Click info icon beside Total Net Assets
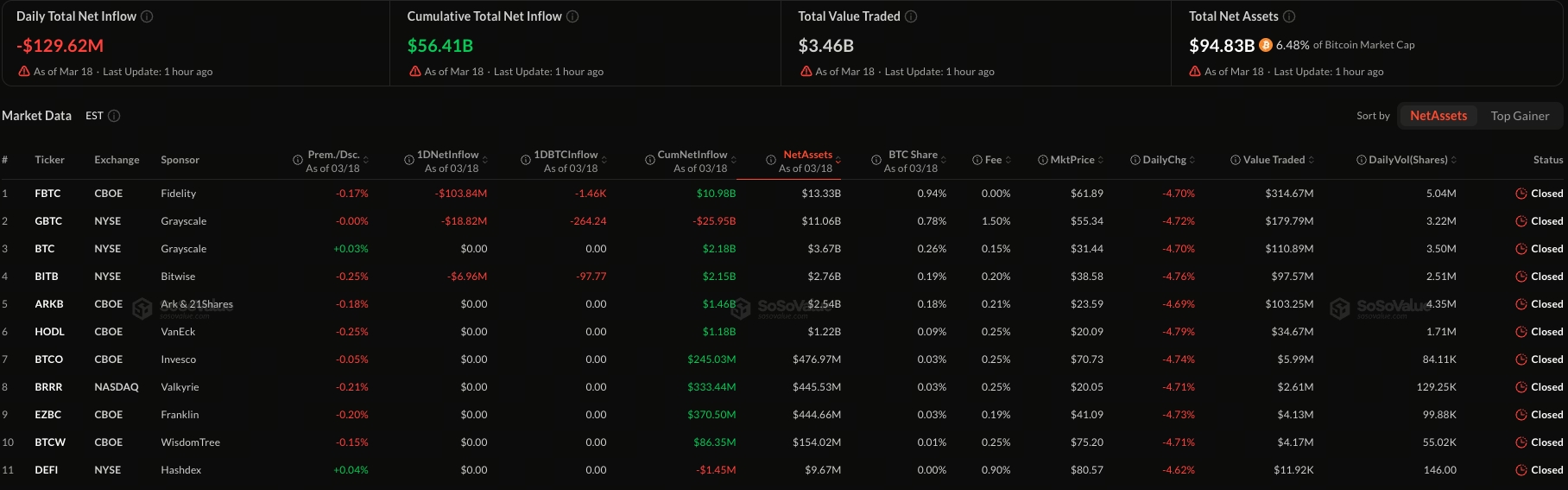This screenshot has width=1568, height=490. pyautogui.click(x=1289, y=16)
